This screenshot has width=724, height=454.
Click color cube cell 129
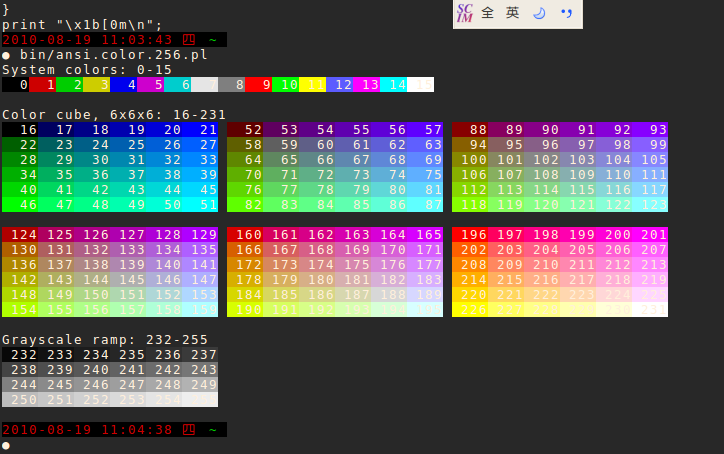(x=200, y=235)
